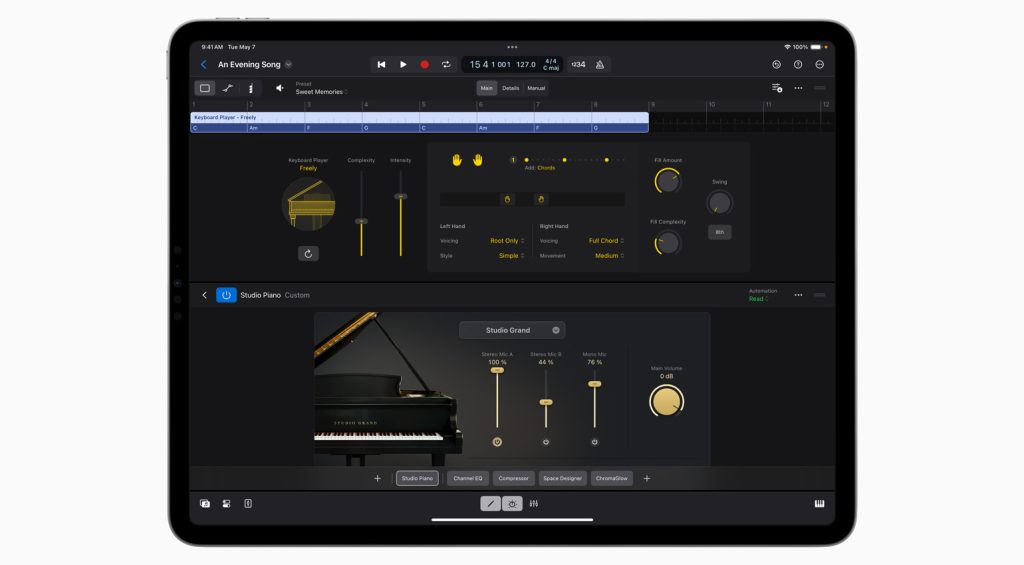Image resolution: width=1024 pixels, height=565 pixels.
Task: Select pattern variation number 1
Action: click(513, 160)
